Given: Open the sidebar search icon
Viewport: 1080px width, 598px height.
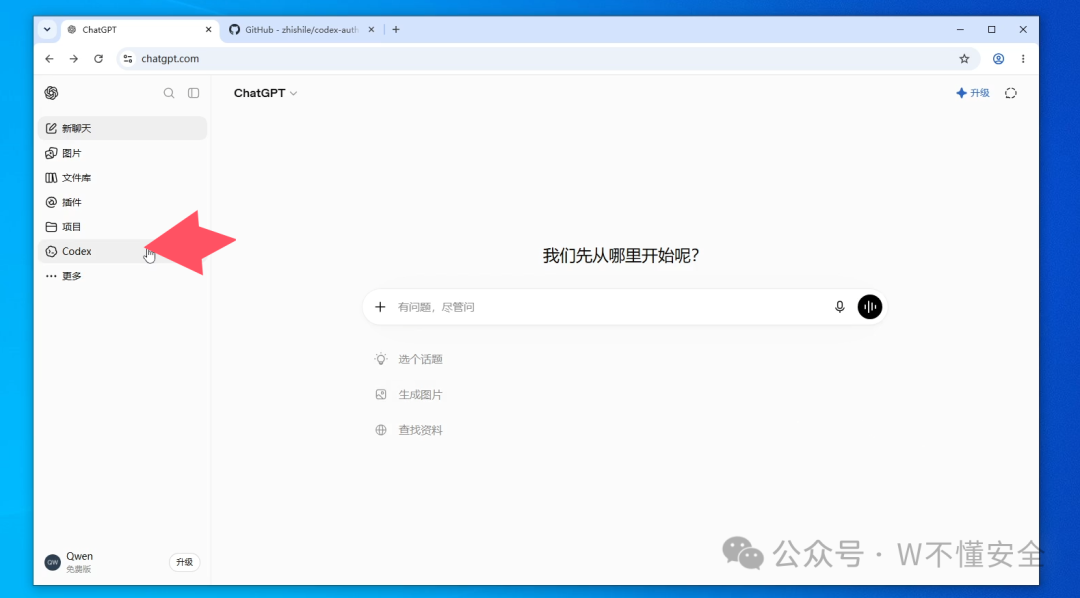Looking at the screenshot, I should pyautogui.click(x=169, y=93).
